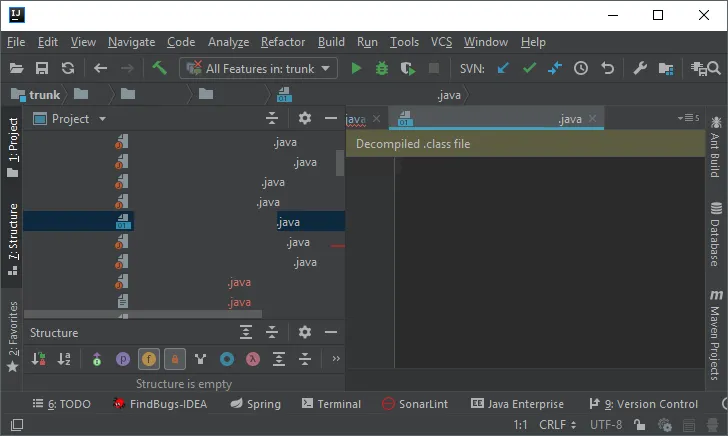The height and width of the screenshot is (436, 728).
Task: Run the configuration with the green play icon
Action: click(356, 69)
